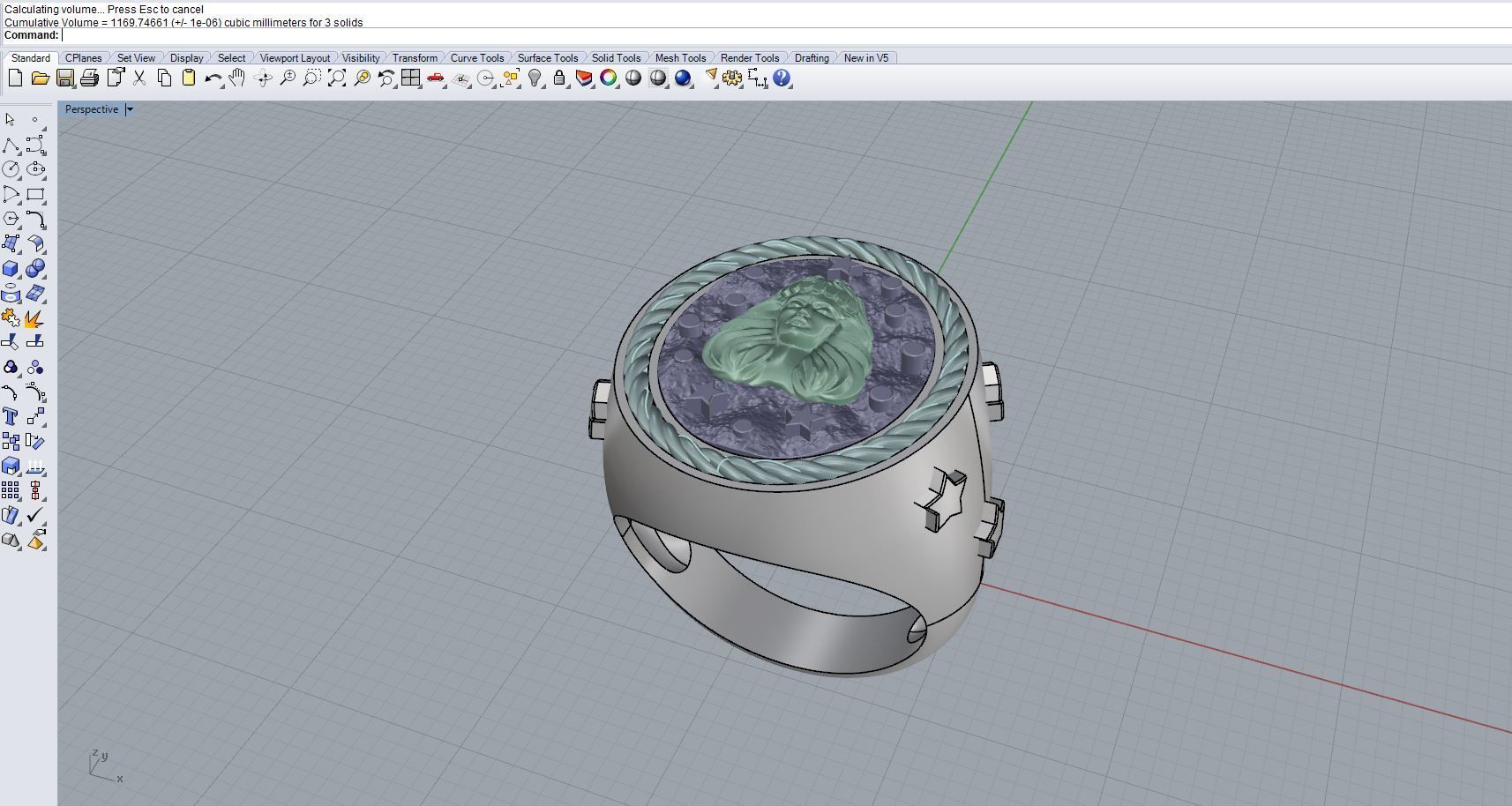Save the model with the floppy icon
This screenshot has height=806, width=1512.
pos(64,78)
